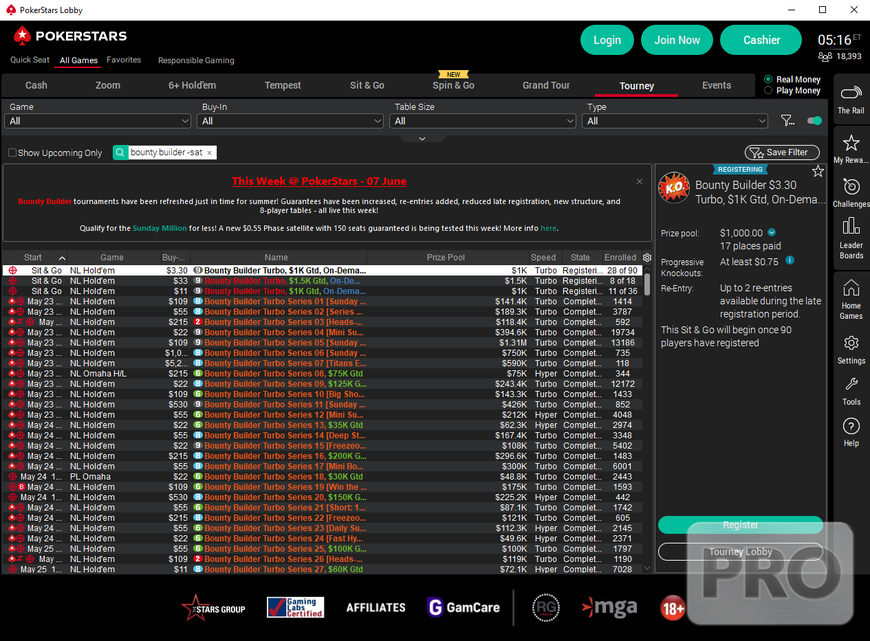
Task: Sort by Prize Pool column header
Action: 445,258
